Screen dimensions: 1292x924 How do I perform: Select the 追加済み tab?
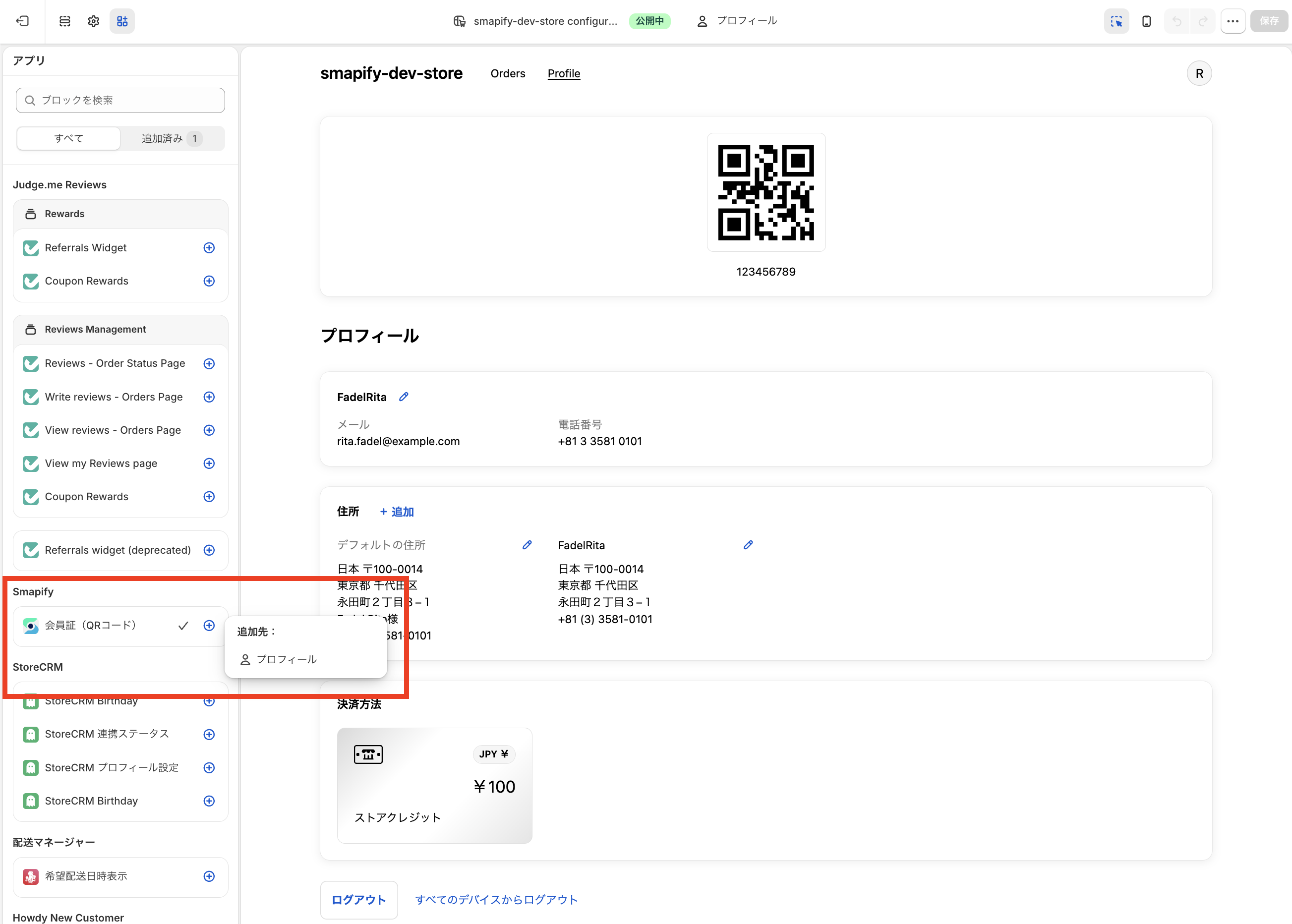point(172,138)
